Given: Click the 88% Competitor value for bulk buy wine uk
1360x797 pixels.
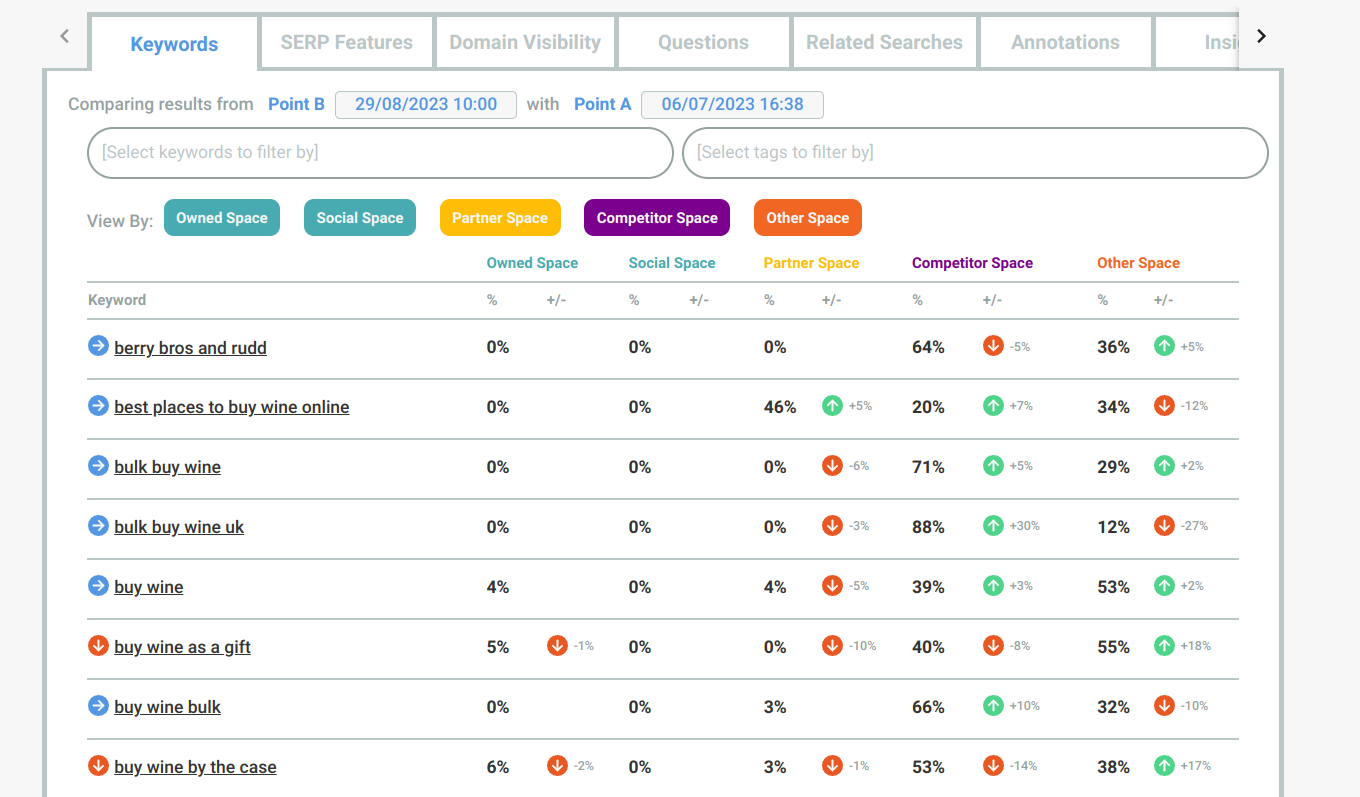Looking at the screenshot, I should pos(928,527).
